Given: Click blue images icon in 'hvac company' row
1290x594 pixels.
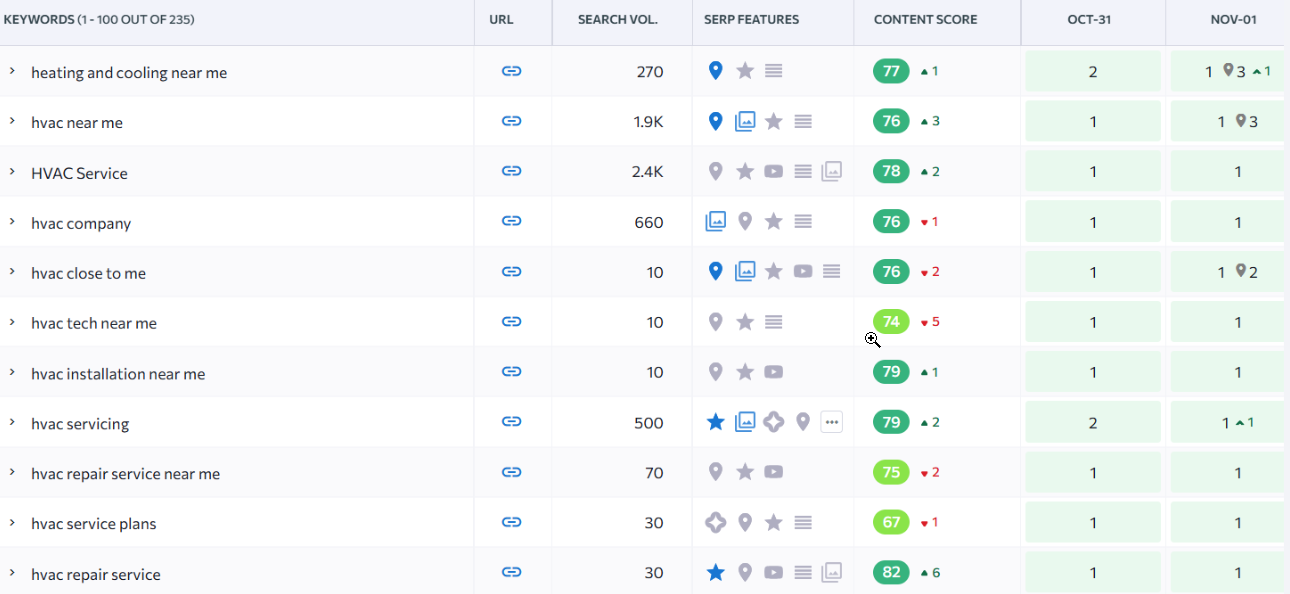Looking at the screenshot, I should [x=715, y=221].
